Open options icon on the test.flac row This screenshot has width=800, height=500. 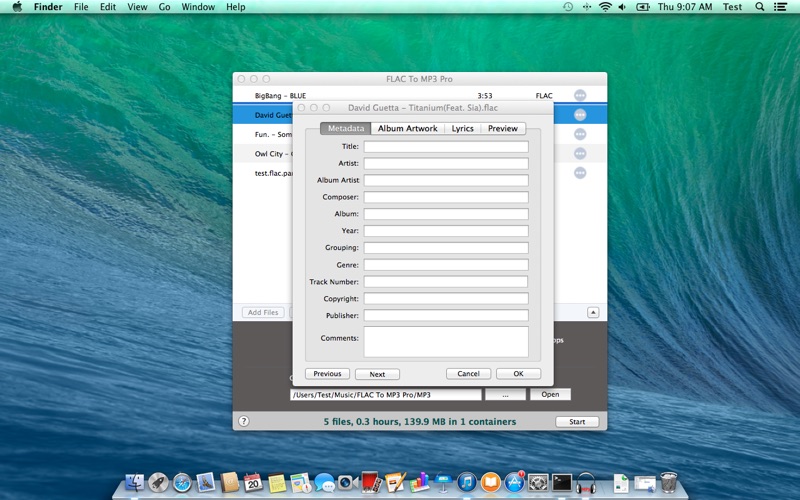(580, 173)
